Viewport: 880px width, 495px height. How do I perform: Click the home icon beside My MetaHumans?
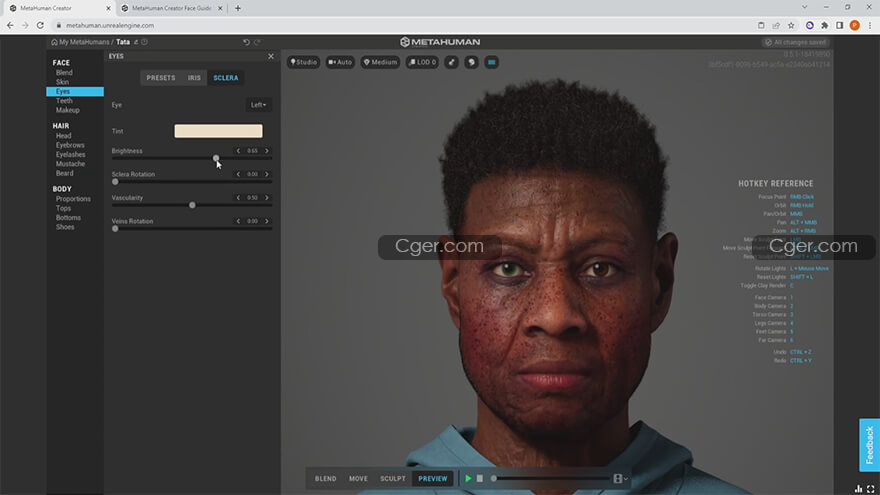(x=54, y=42)
